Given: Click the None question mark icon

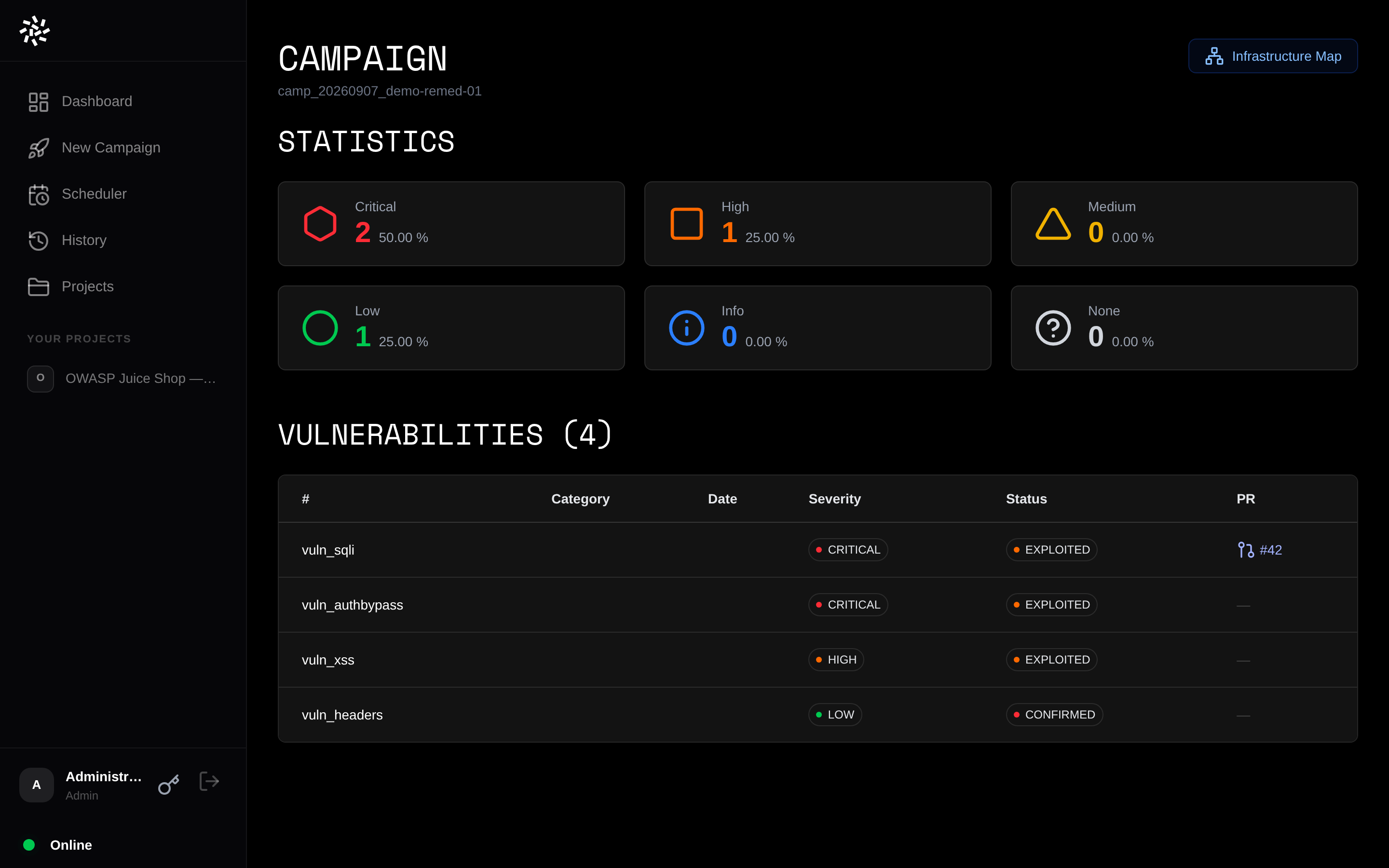Looking at the screenshot, I should [x=1053, y=328].
